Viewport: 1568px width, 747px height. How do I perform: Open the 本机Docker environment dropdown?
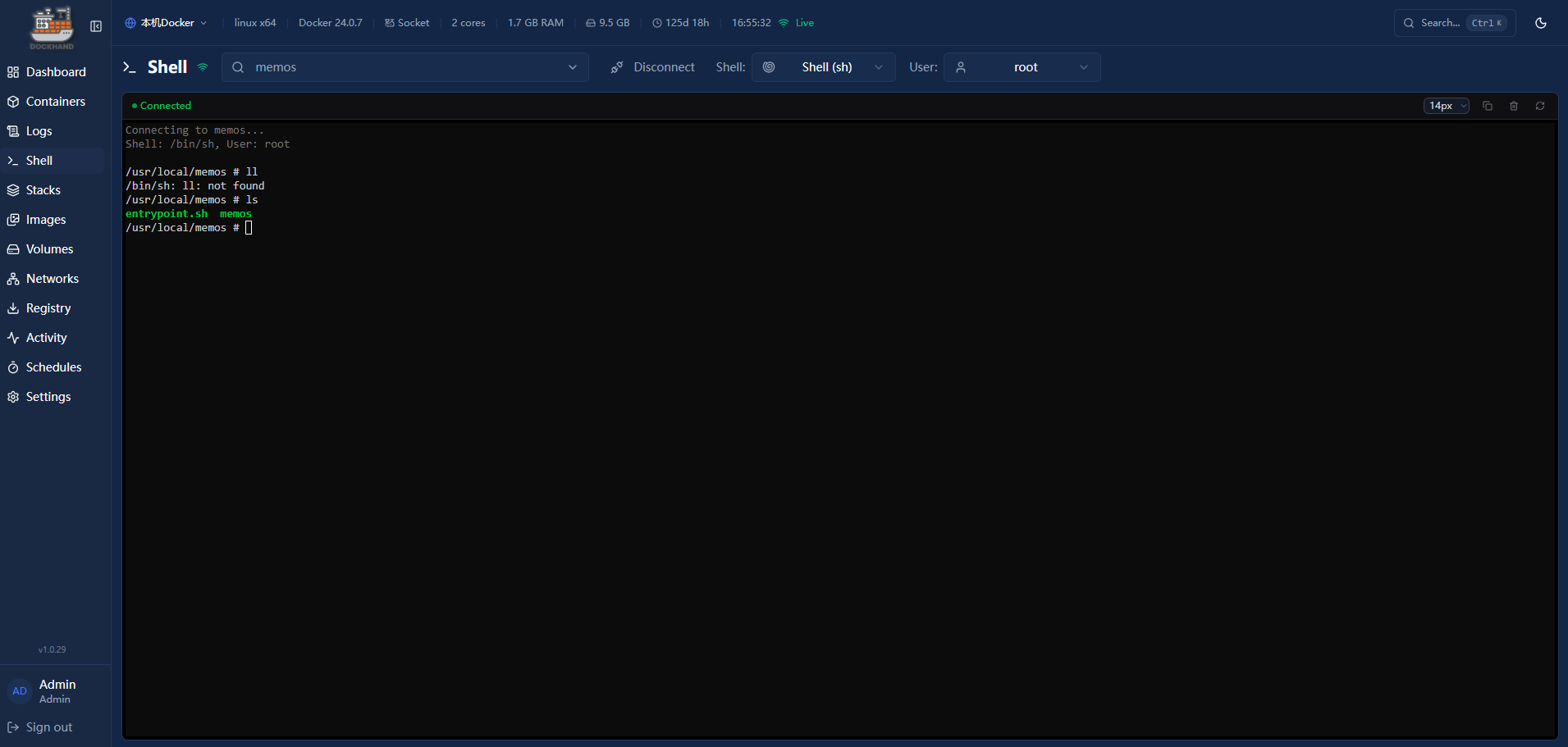click(166, 23)
